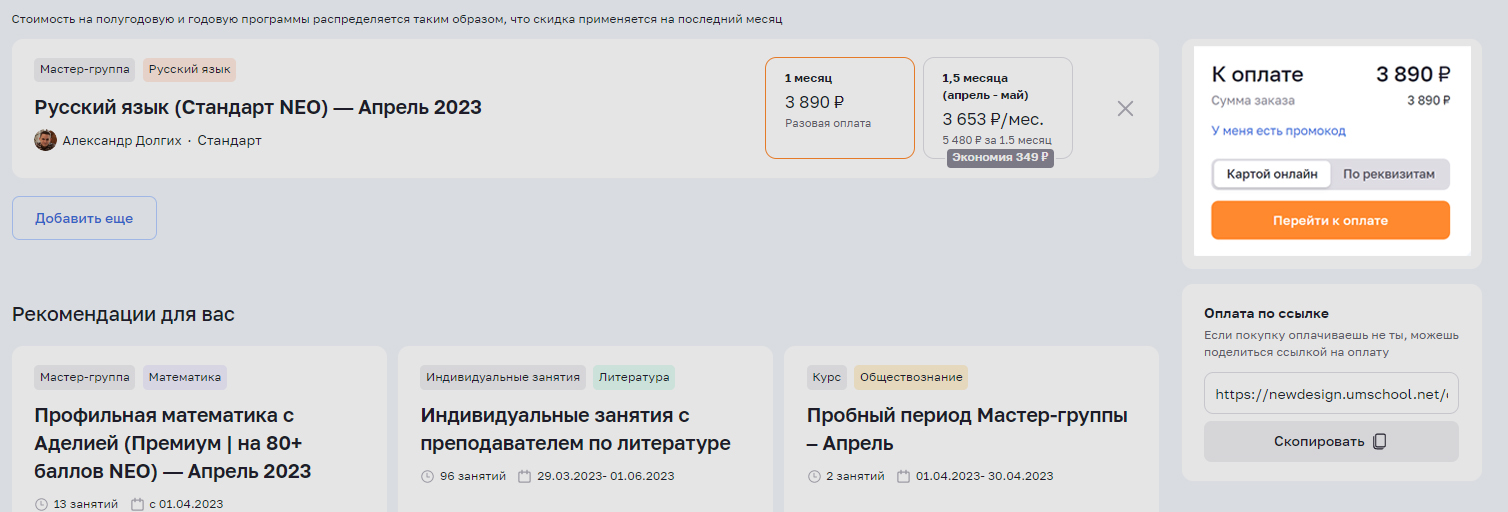
Task: Switch to По реквизитам payment tab
Action: (1388, 174)
